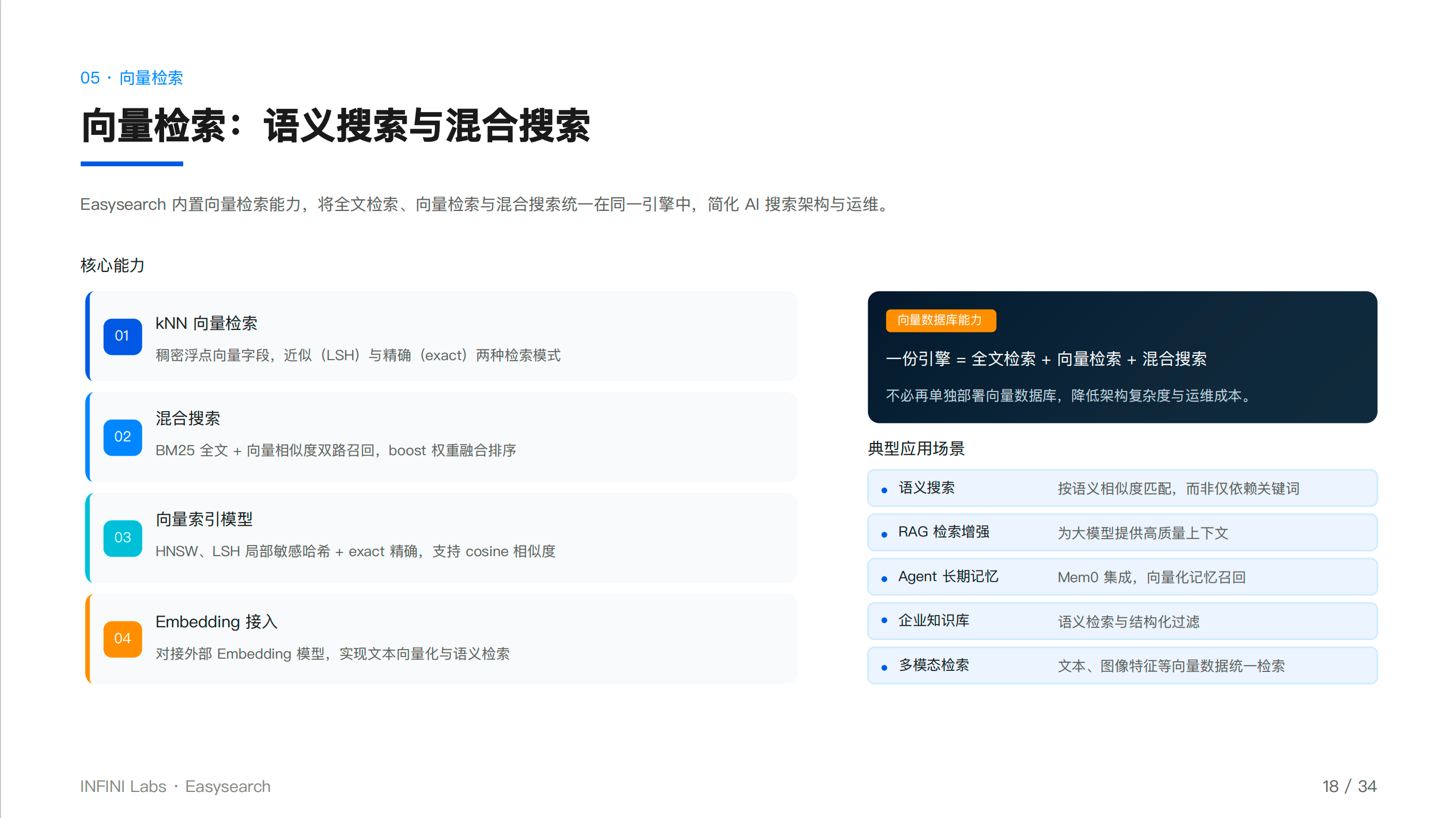Viewport: 1456px width, 818px height.
Task: Click the BM25 全文 description line
Action: (336, 450)
